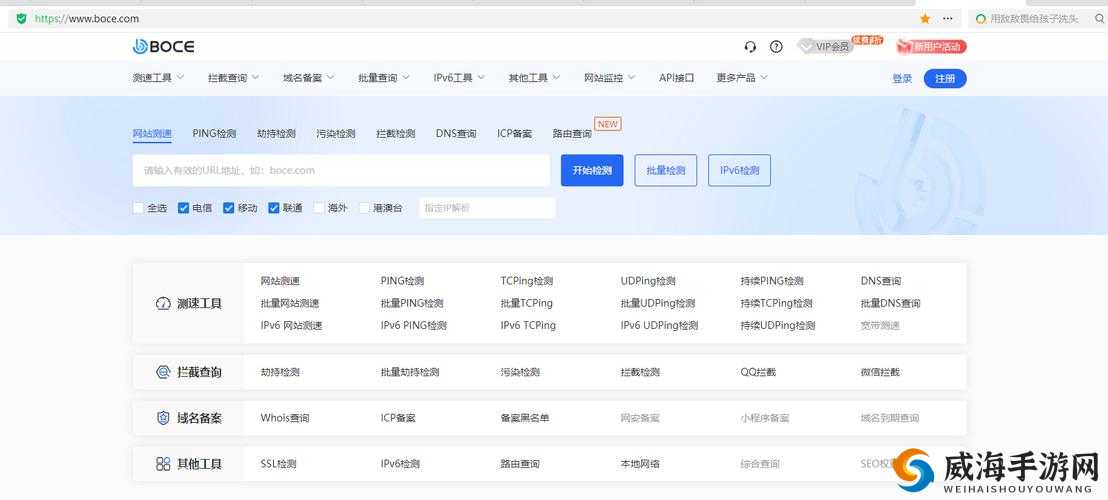Click the green security shield icon
The image size is (1108, 500).
21,18
